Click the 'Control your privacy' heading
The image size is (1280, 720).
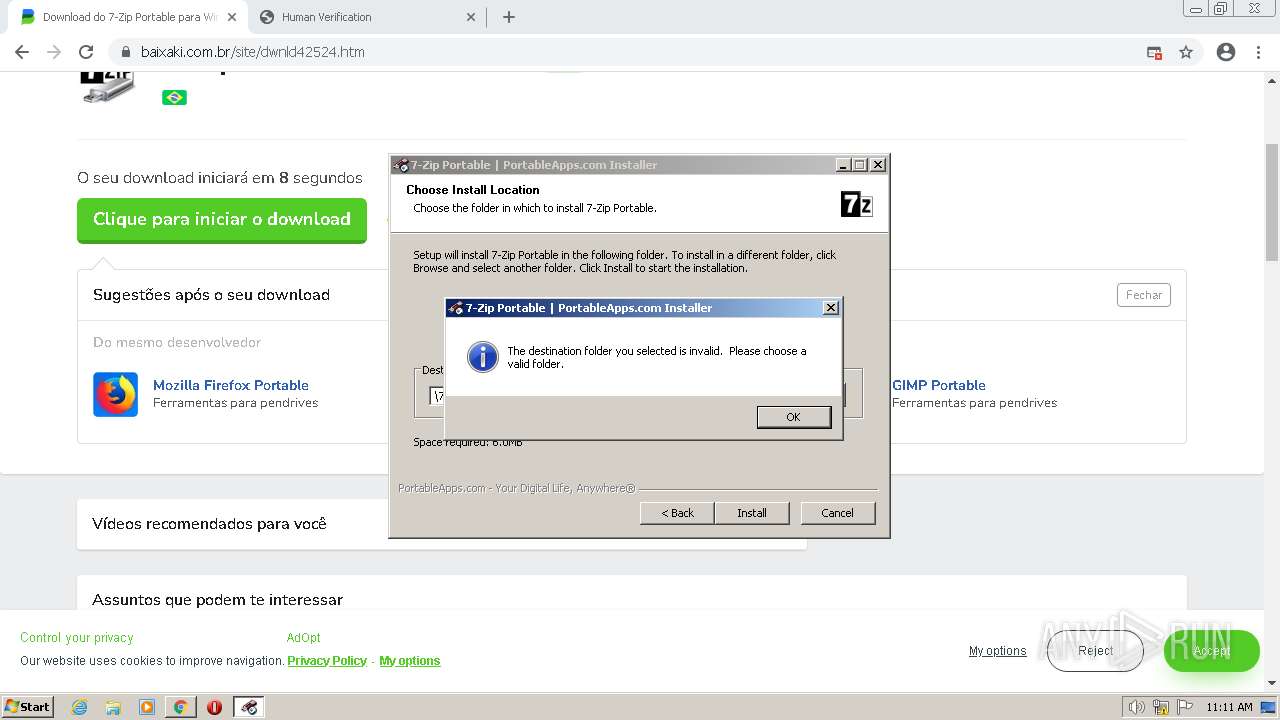[77, 638]
